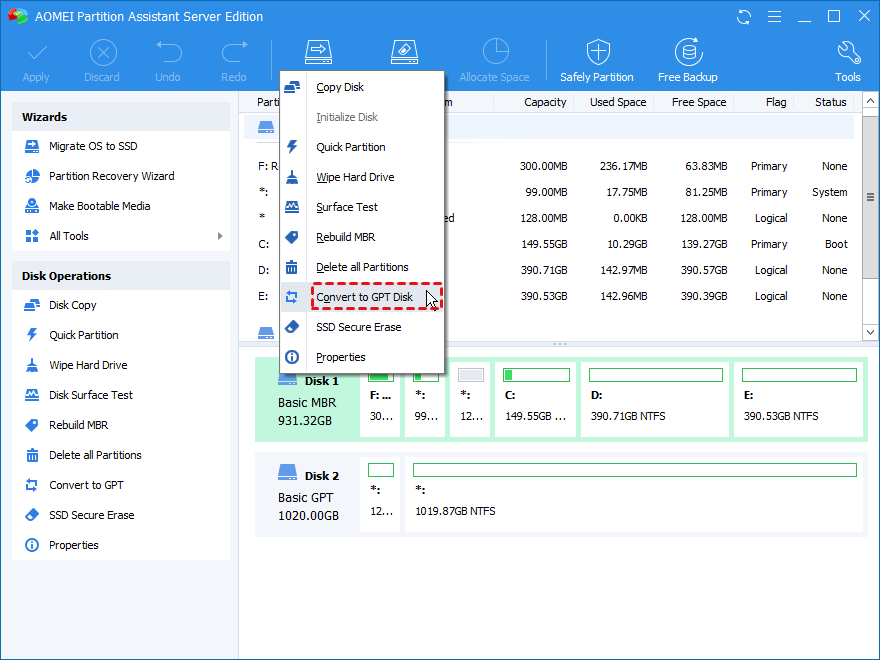Select Wipe Hard Drive in context menu
The height and width of the screenshot is (660, 880).
pyautogui.click(x=362, y=177)
